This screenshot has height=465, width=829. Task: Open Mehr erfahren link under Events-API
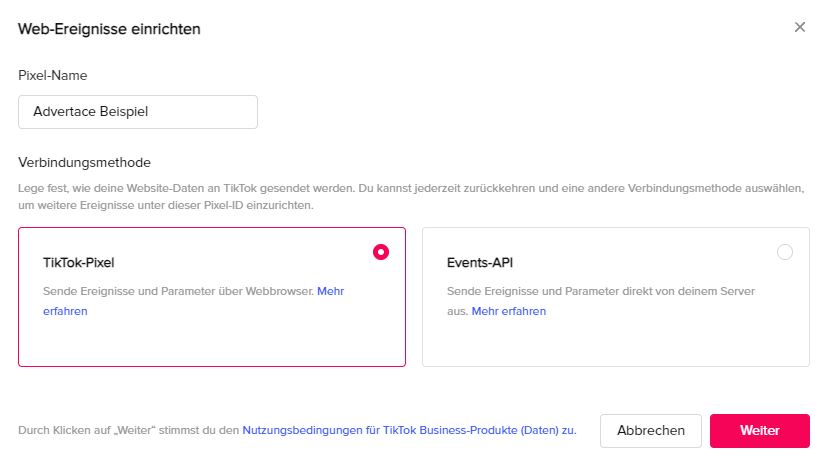[509, 311]
